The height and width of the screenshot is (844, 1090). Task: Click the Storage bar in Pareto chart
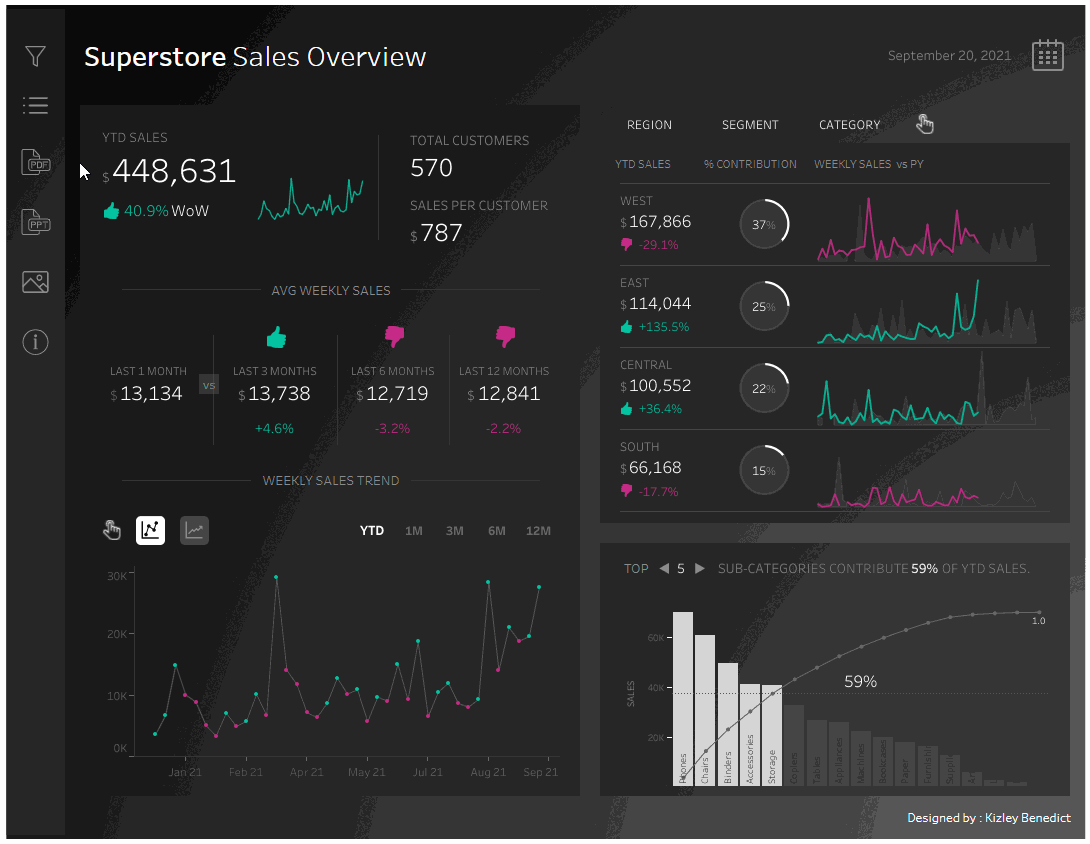tap(772, 736)
